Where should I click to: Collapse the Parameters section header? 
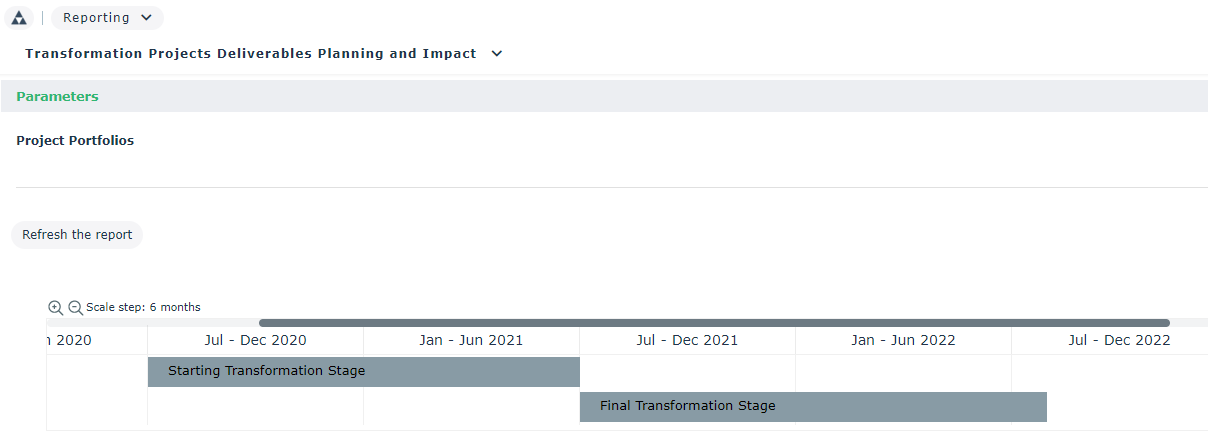coord(57,97)
